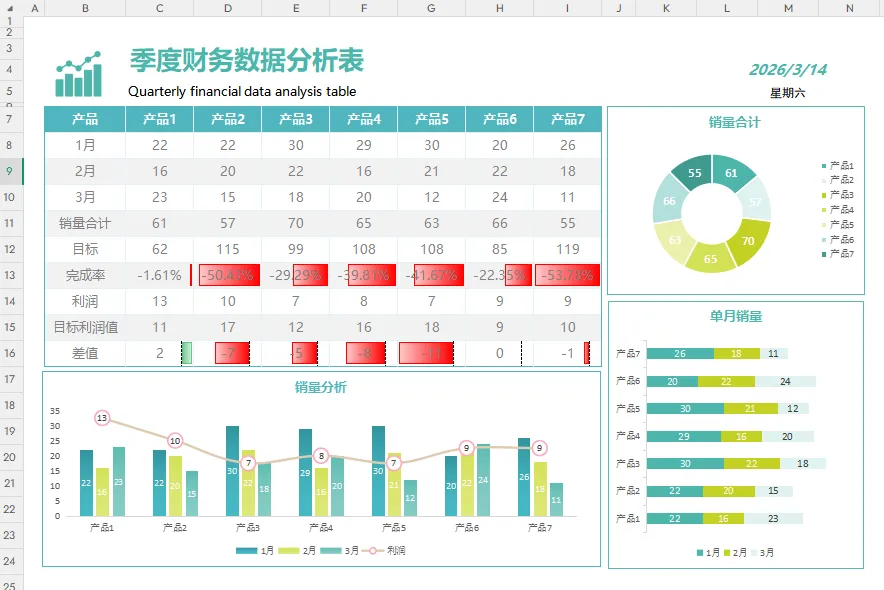The image size is (884, 590).
Task: Click profit line marker 13 for 产品1
Action: tap(101, 418)
